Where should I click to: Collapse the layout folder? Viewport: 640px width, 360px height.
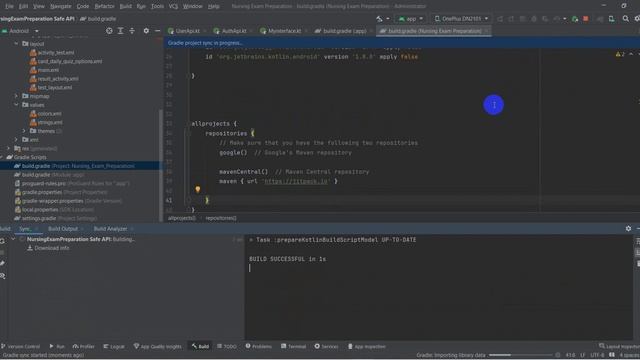pyautogui.click(x=16, y=43)
